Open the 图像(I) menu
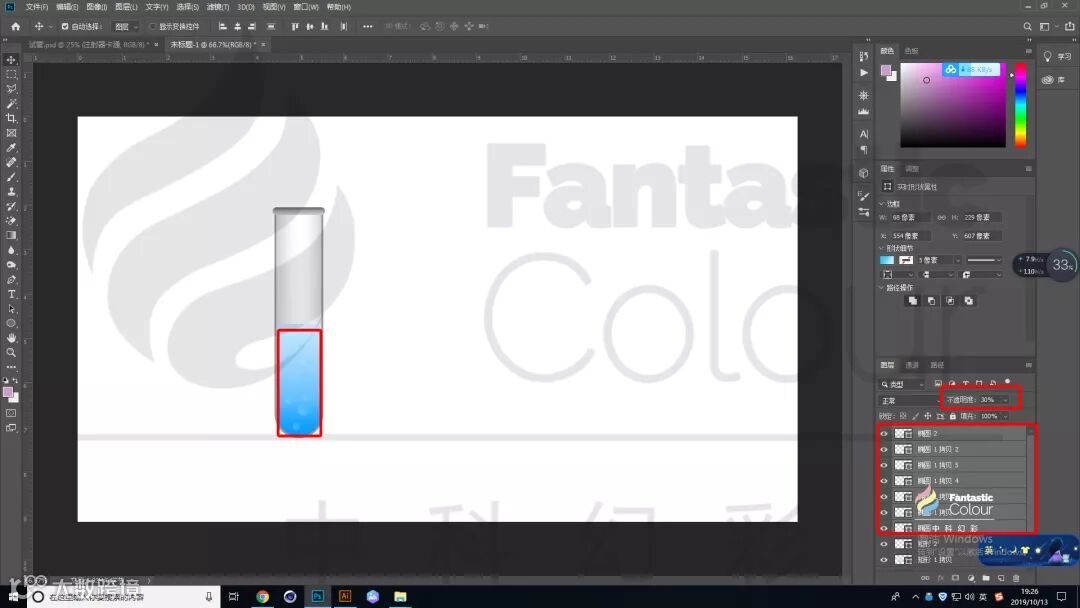This screenshot has height=608, width=1080. click(96, 7)
